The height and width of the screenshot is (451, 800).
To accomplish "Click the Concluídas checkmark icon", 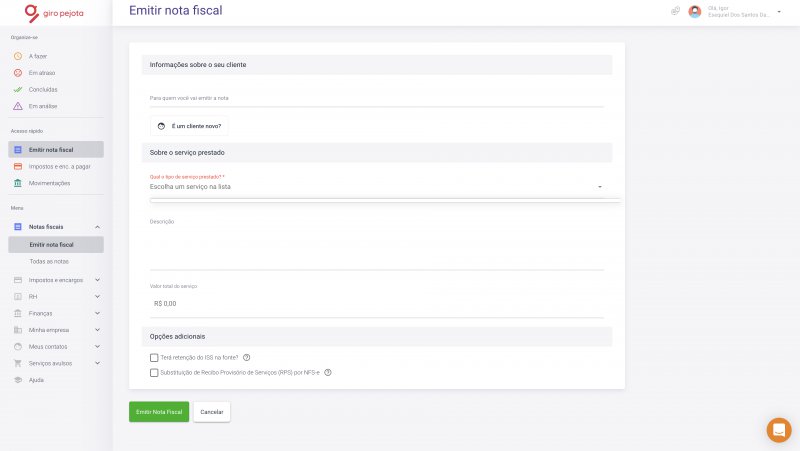I will click(18, 89).
